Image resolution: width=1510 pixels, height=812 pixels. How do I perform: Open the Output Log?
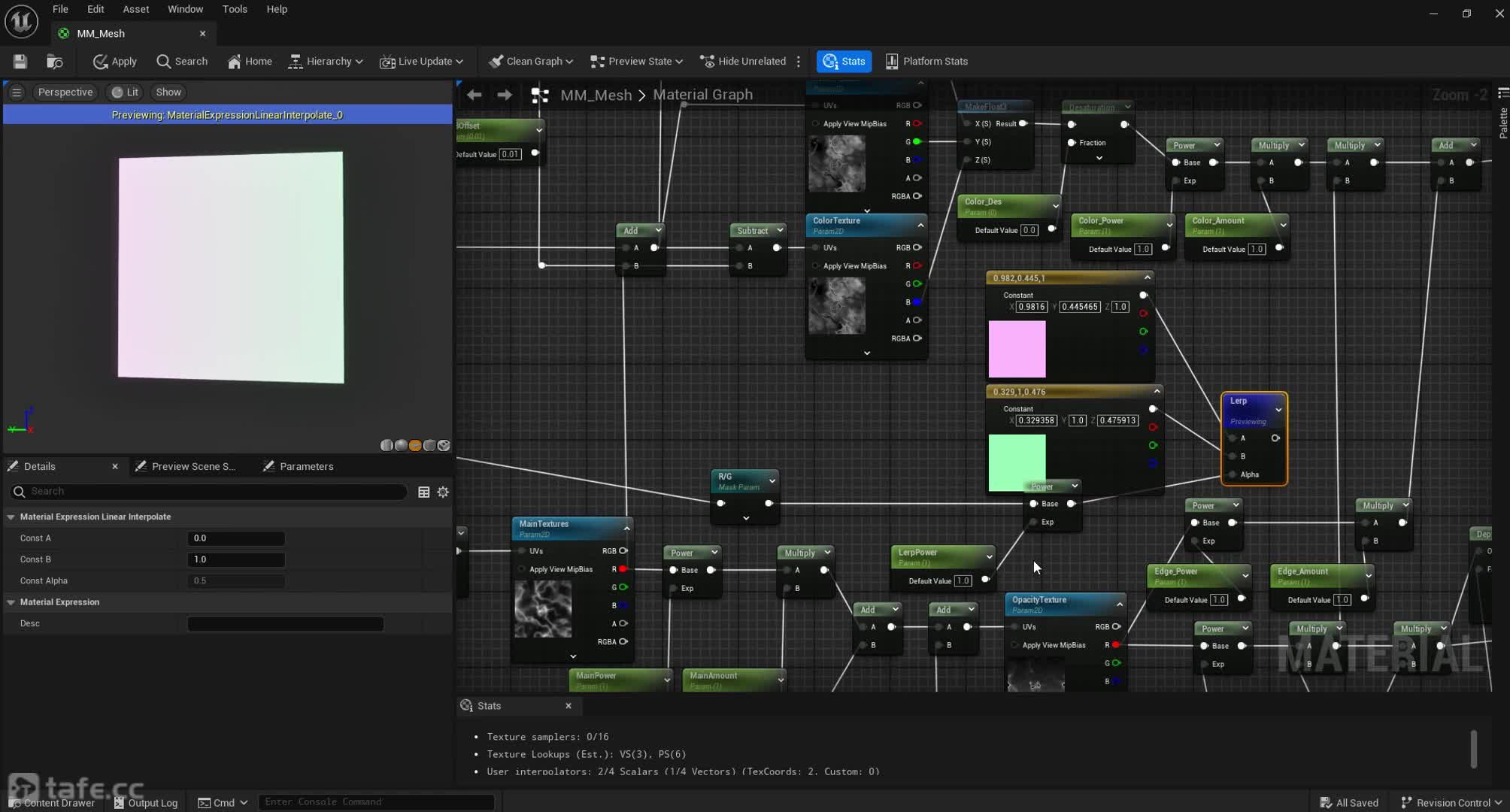[x=146, y=802]
